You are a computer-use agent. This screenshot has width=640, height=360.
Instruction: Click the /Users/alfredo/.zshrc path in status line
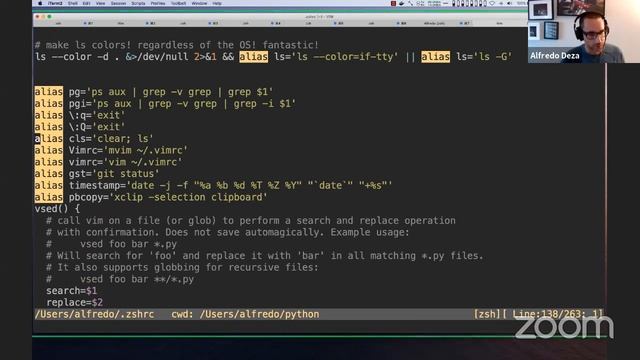click(94, 314)
